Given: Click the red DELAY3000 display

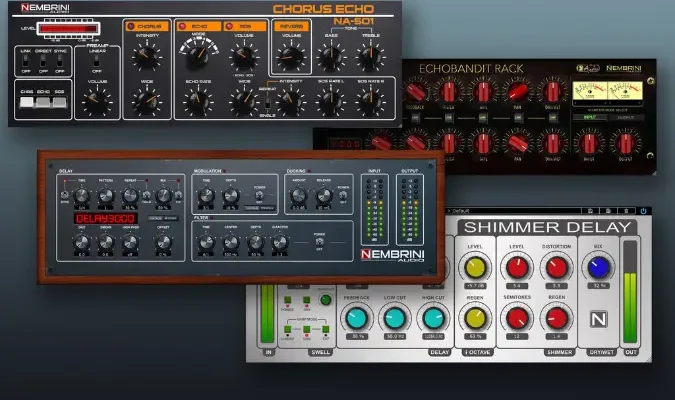Looking at the screenshot, I should [102, 217].
